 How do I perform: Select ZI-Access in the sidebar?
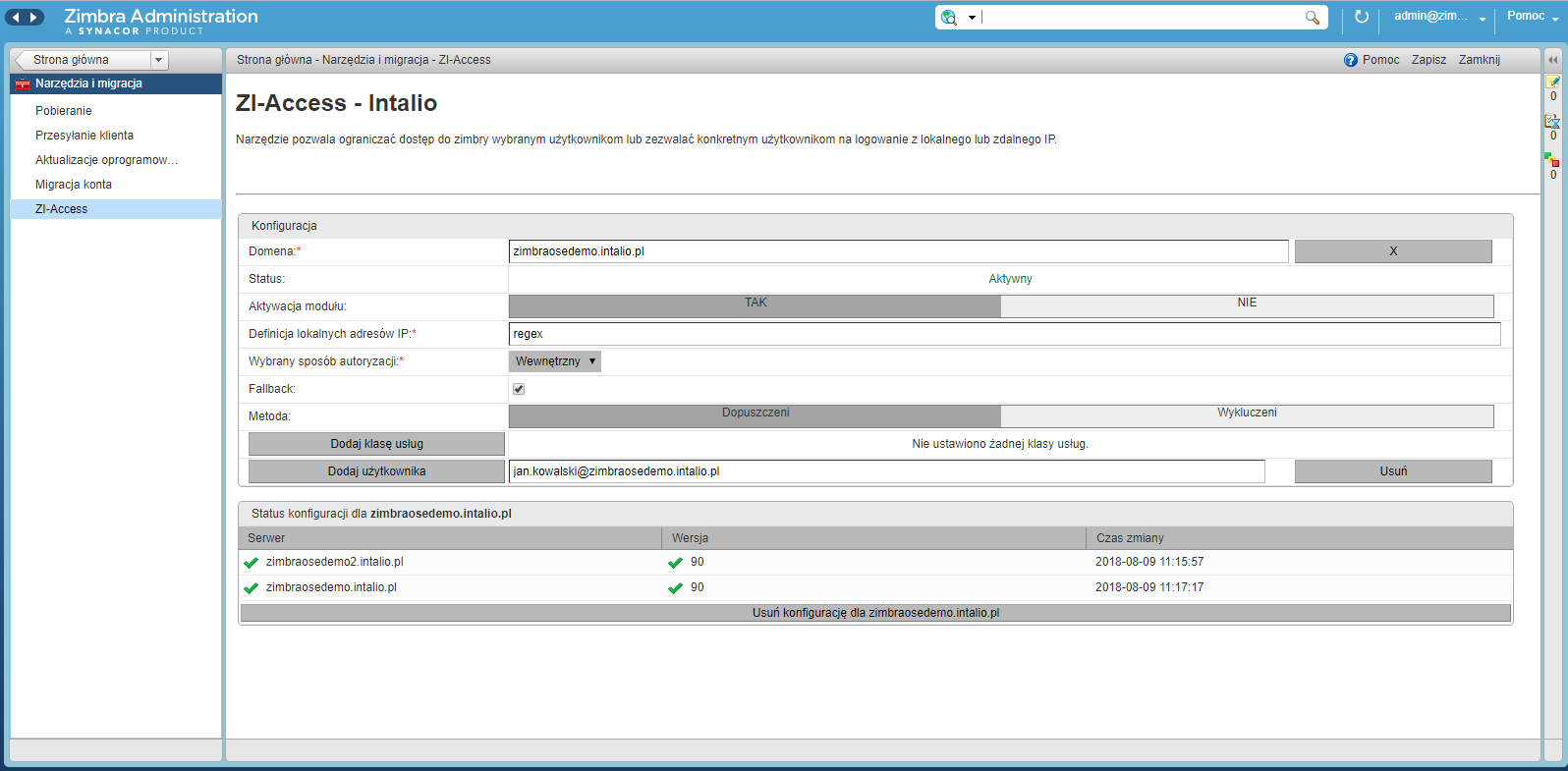(116, 209)
